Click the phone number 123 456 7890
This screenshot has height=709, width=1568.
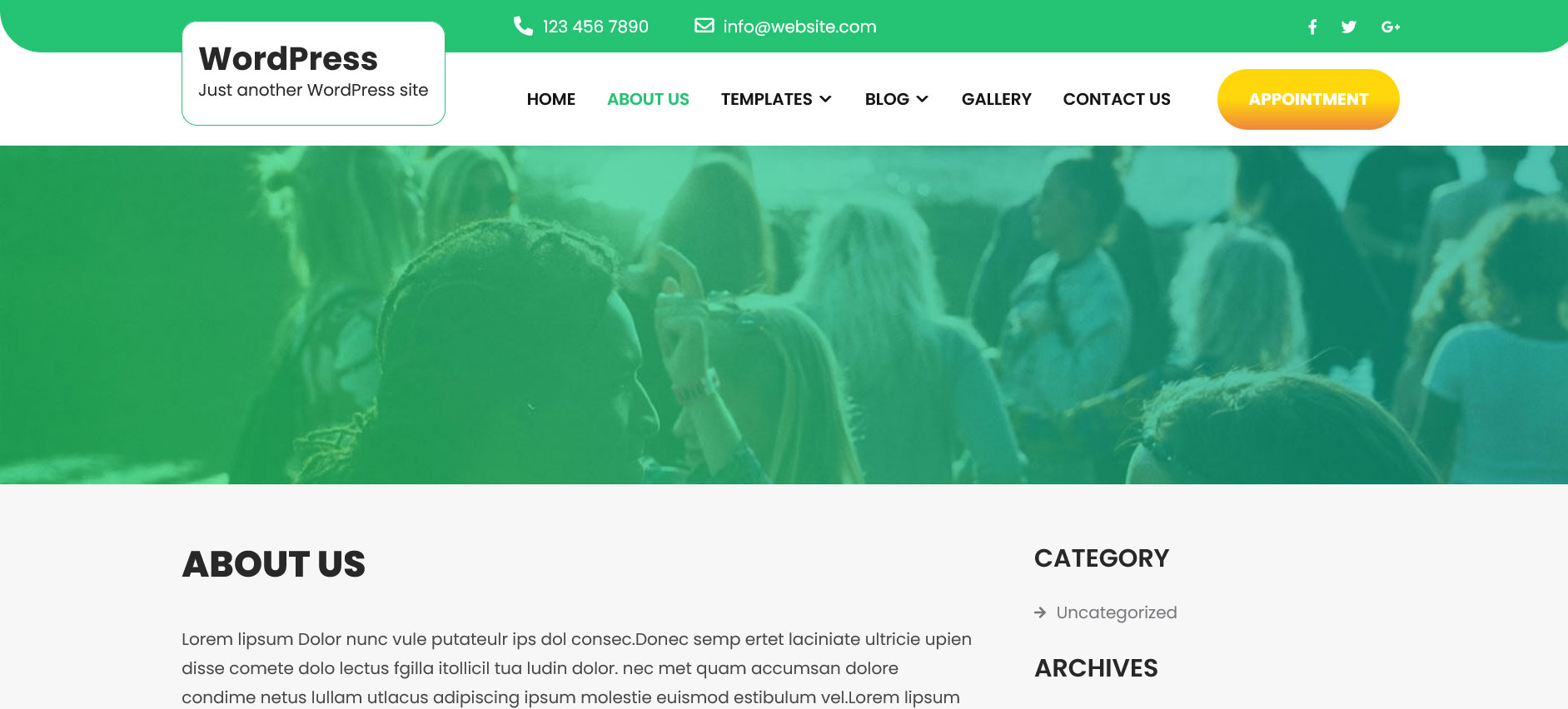[x=595, y=27]
